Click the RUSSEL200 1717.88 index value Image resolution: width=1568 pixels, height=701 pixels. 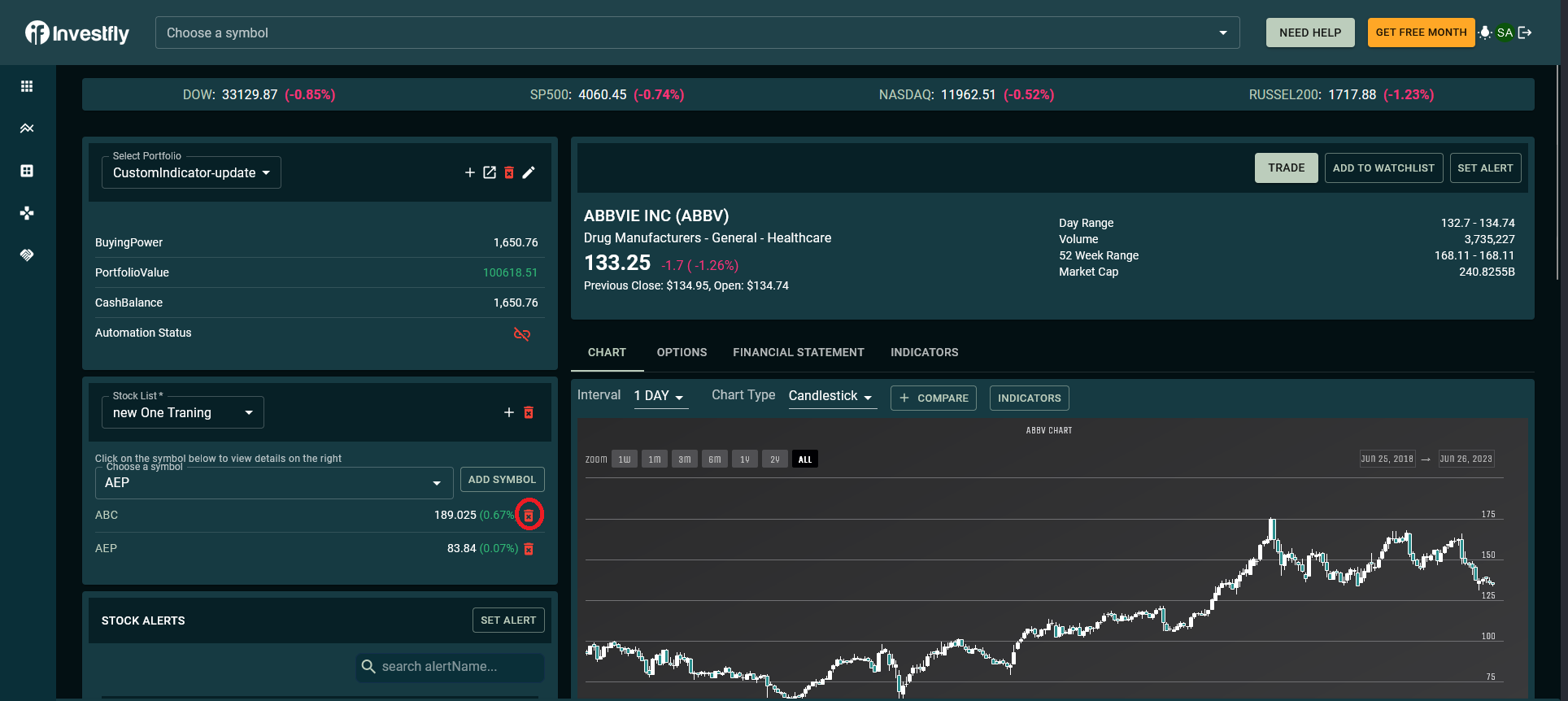coord(1352,94)
